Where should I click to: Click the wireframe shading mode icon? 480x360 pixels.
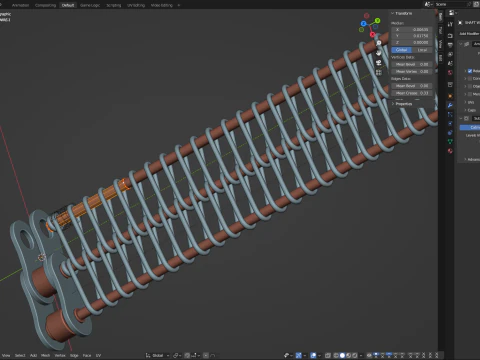(336, 355)
